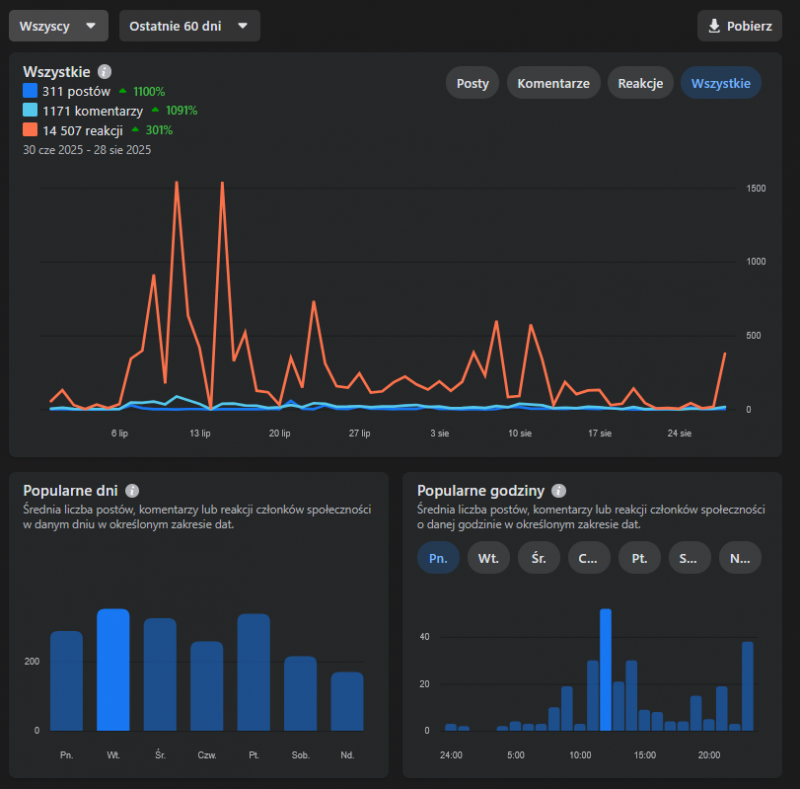Select the Wszystkie chart filter pill
The width and height of the screenshot is (800, 789).
point(721,83)
